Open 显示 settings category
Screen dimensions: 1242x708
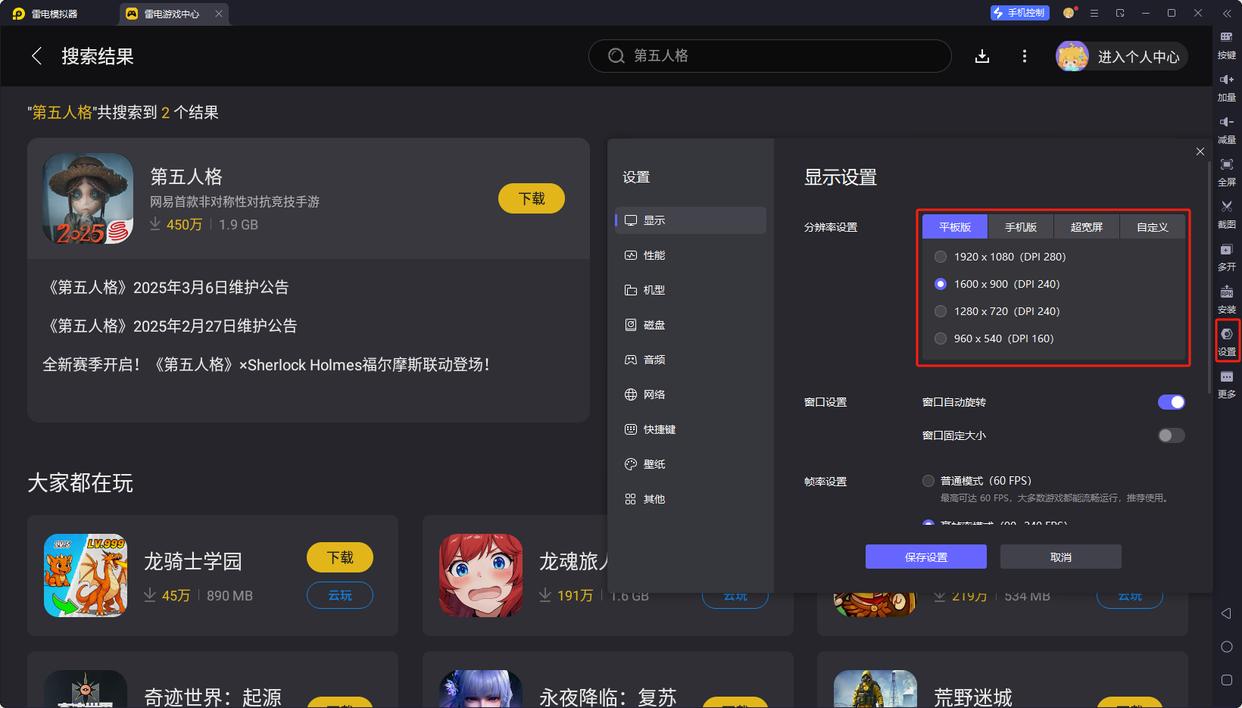(691, 220)
